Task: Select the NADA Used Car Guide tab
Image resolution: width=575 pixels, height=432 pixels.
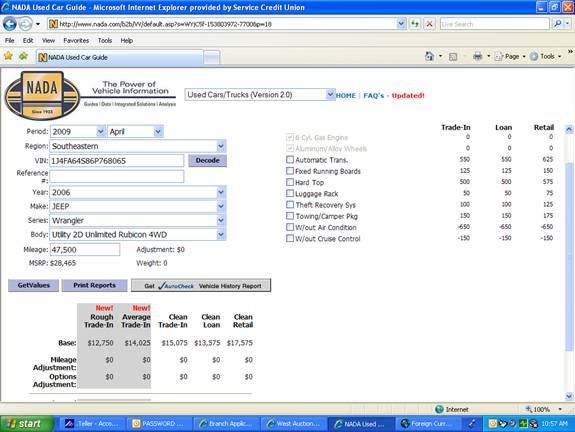Action: point(120,58)
